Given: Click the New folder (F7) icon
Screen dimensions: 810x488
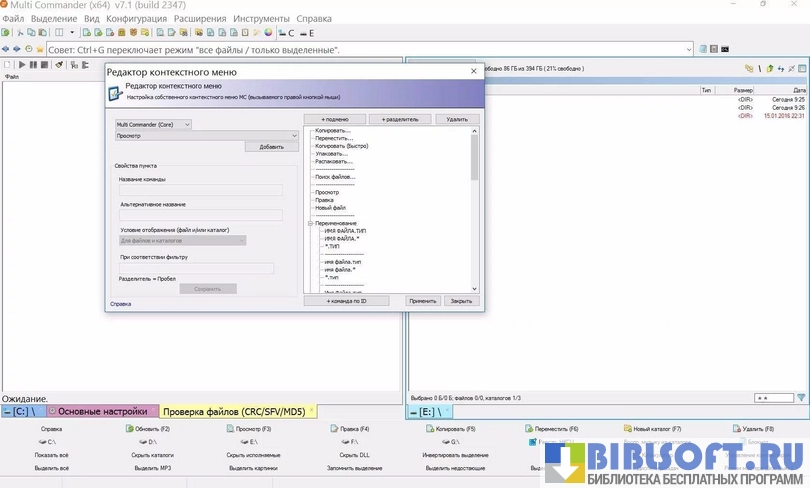Looking at the screenshot, I should [x=627, y=429].
